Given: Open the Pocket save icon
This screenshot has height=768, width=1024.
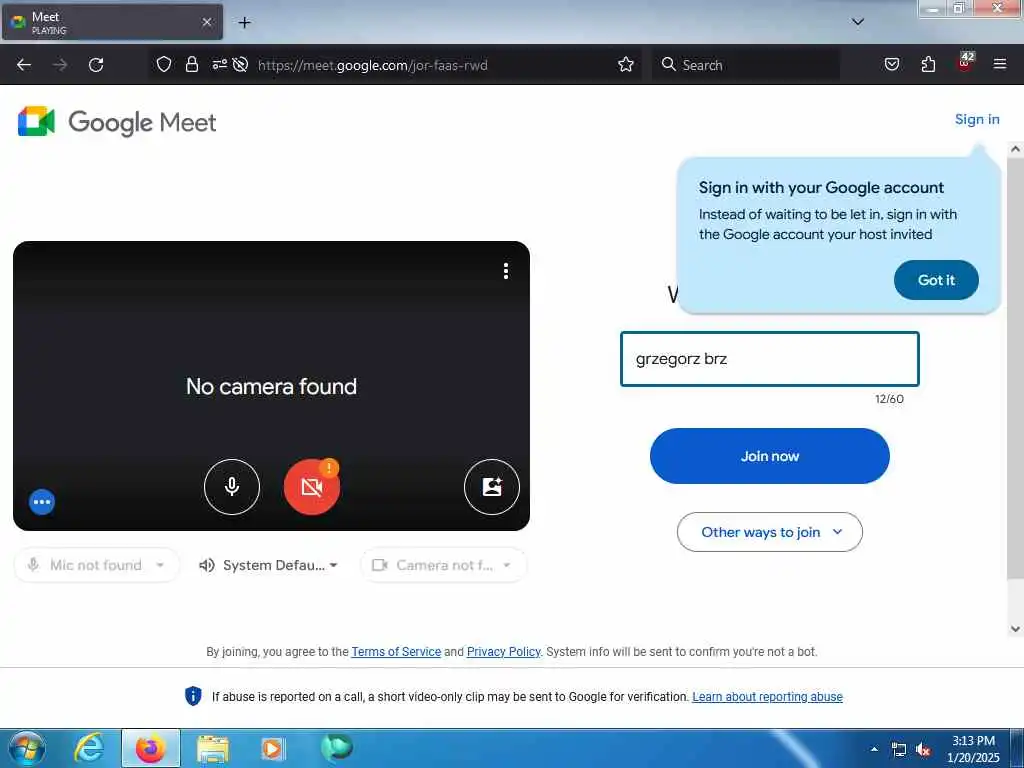Looking at the screenshot, I should tap(891, 65).
